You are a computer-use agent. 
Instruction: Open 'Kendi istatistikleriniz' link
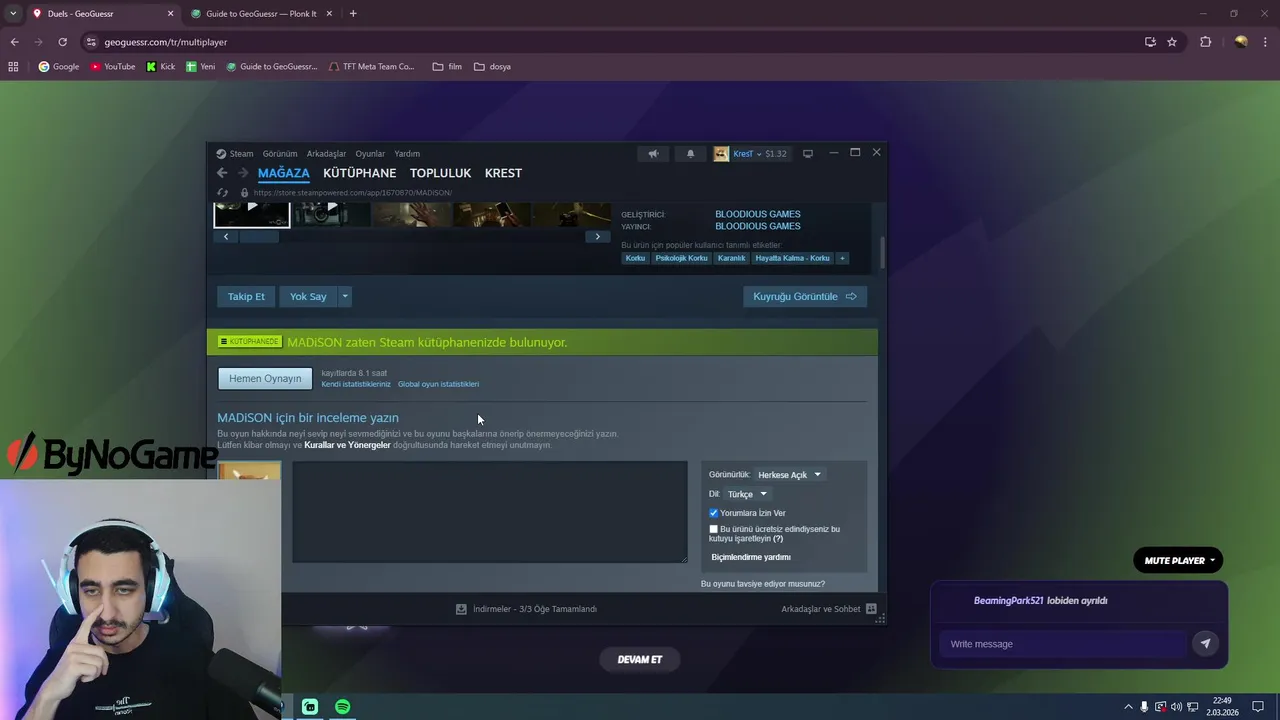[x=356, y=384]
